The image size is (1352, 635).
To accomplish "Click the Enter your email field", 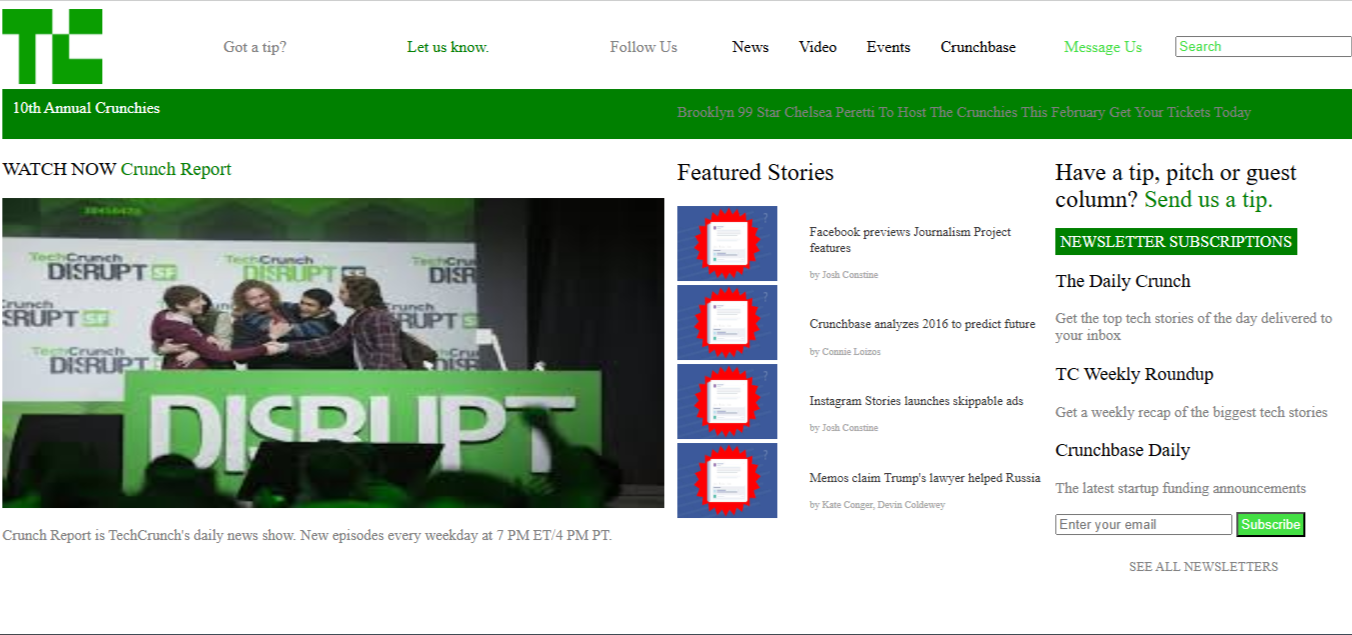I will (x=1143, y=525).
